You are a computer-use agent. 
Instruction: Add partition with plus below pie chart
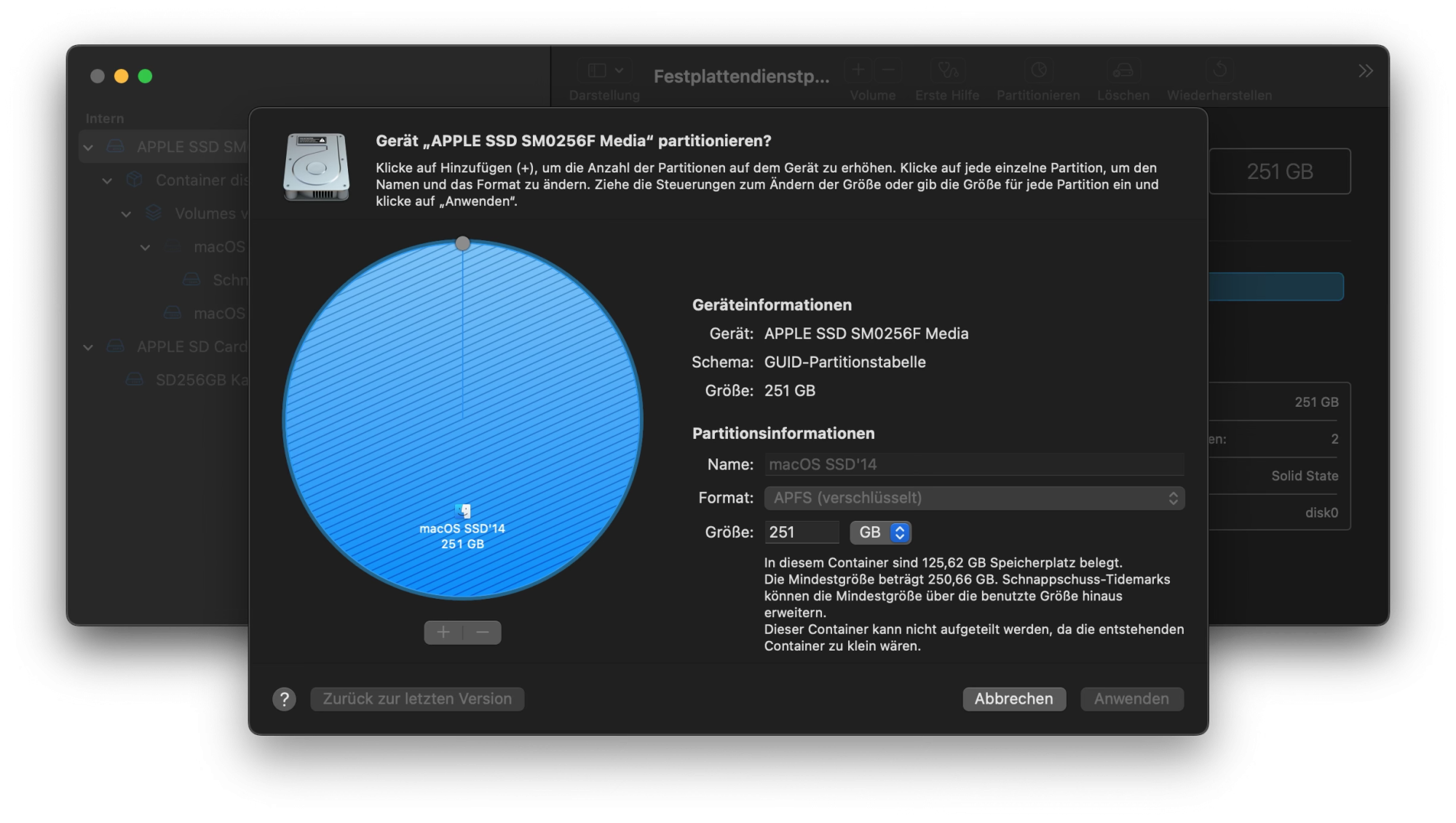tap(443, 632)
